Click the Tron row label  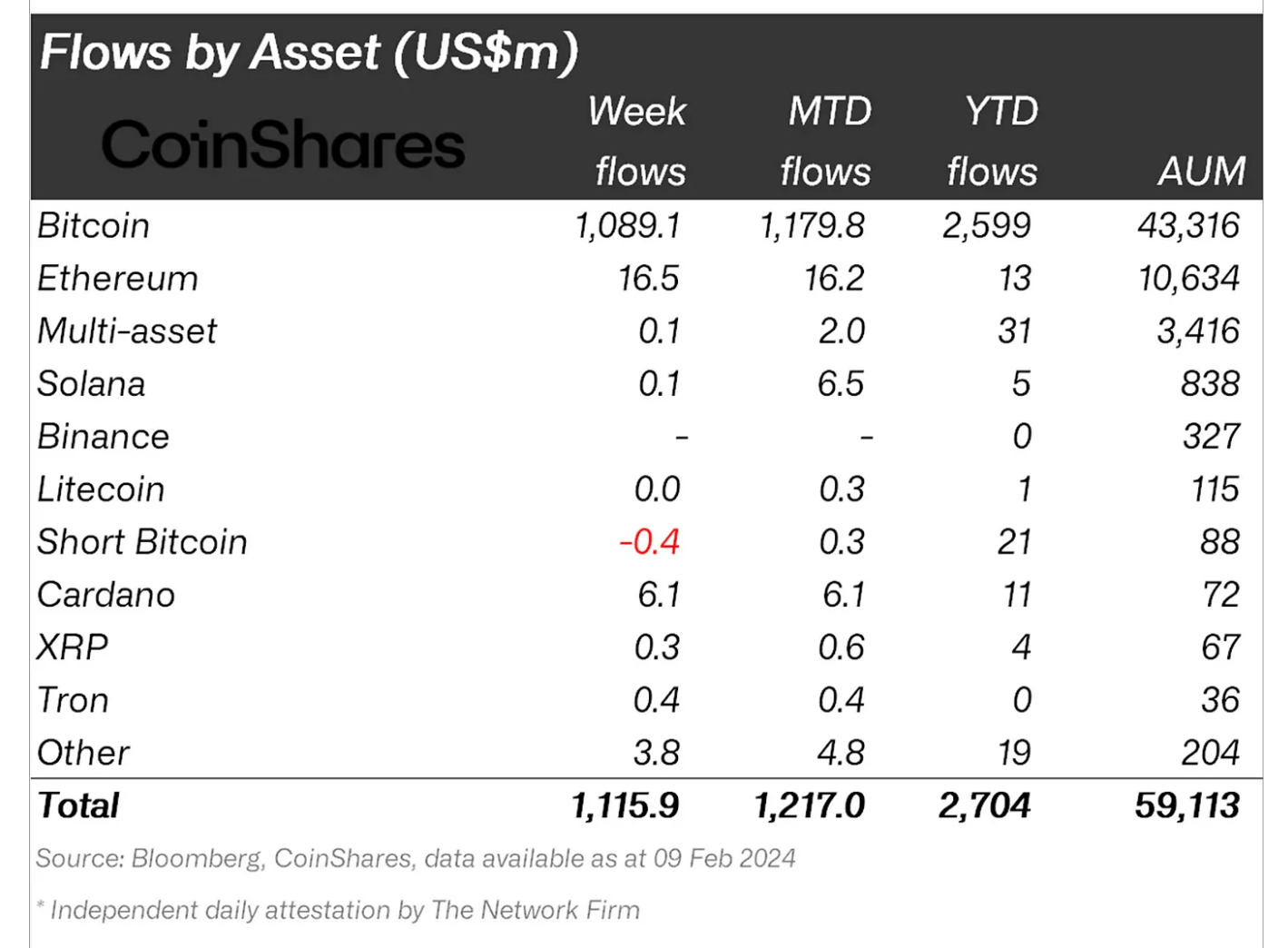[x=74, y=700]
